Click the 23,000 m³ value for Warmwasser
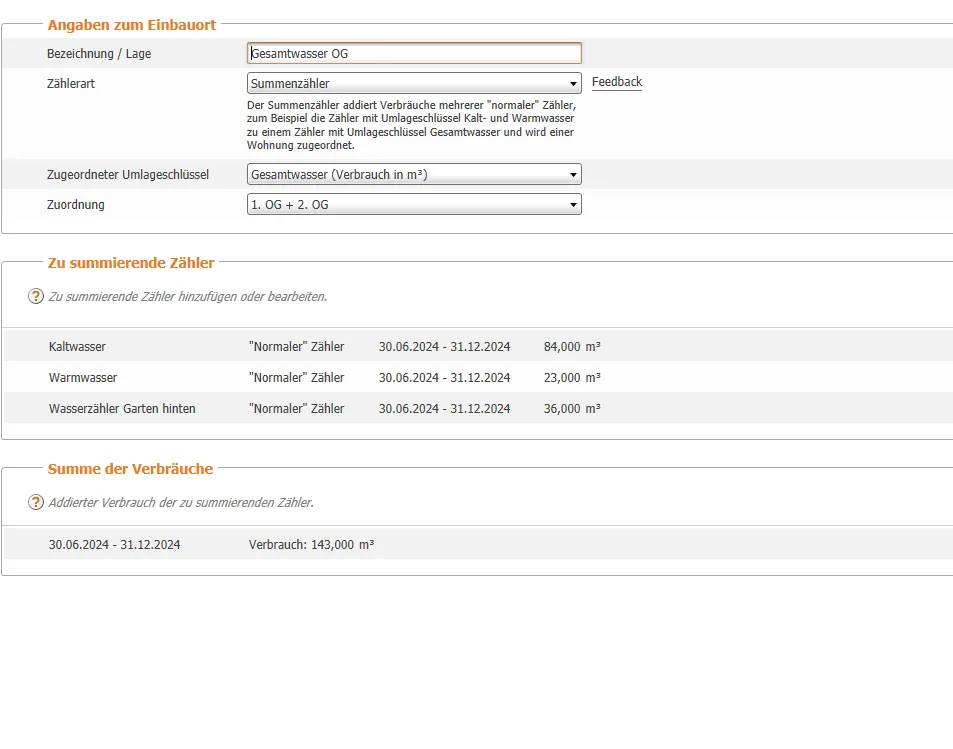Screen dimensions: 953x749 [571, 378]
